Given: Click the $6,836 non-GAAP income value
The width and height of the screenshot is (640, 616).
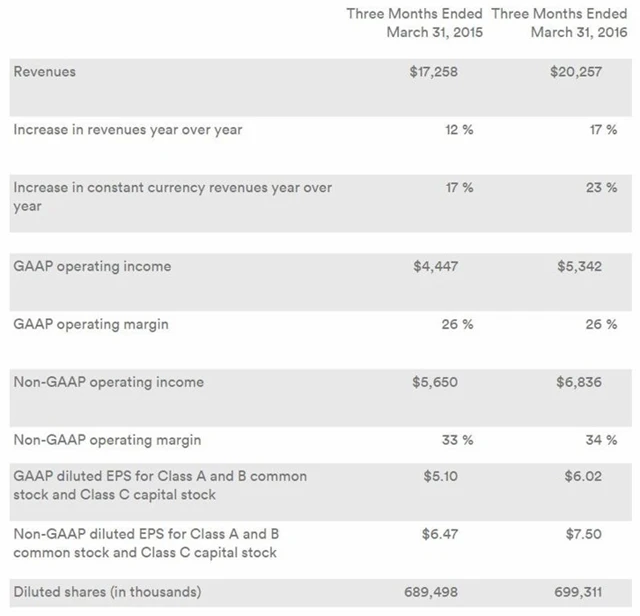Looking at the screenshot, I should click(x=578, y=382).
